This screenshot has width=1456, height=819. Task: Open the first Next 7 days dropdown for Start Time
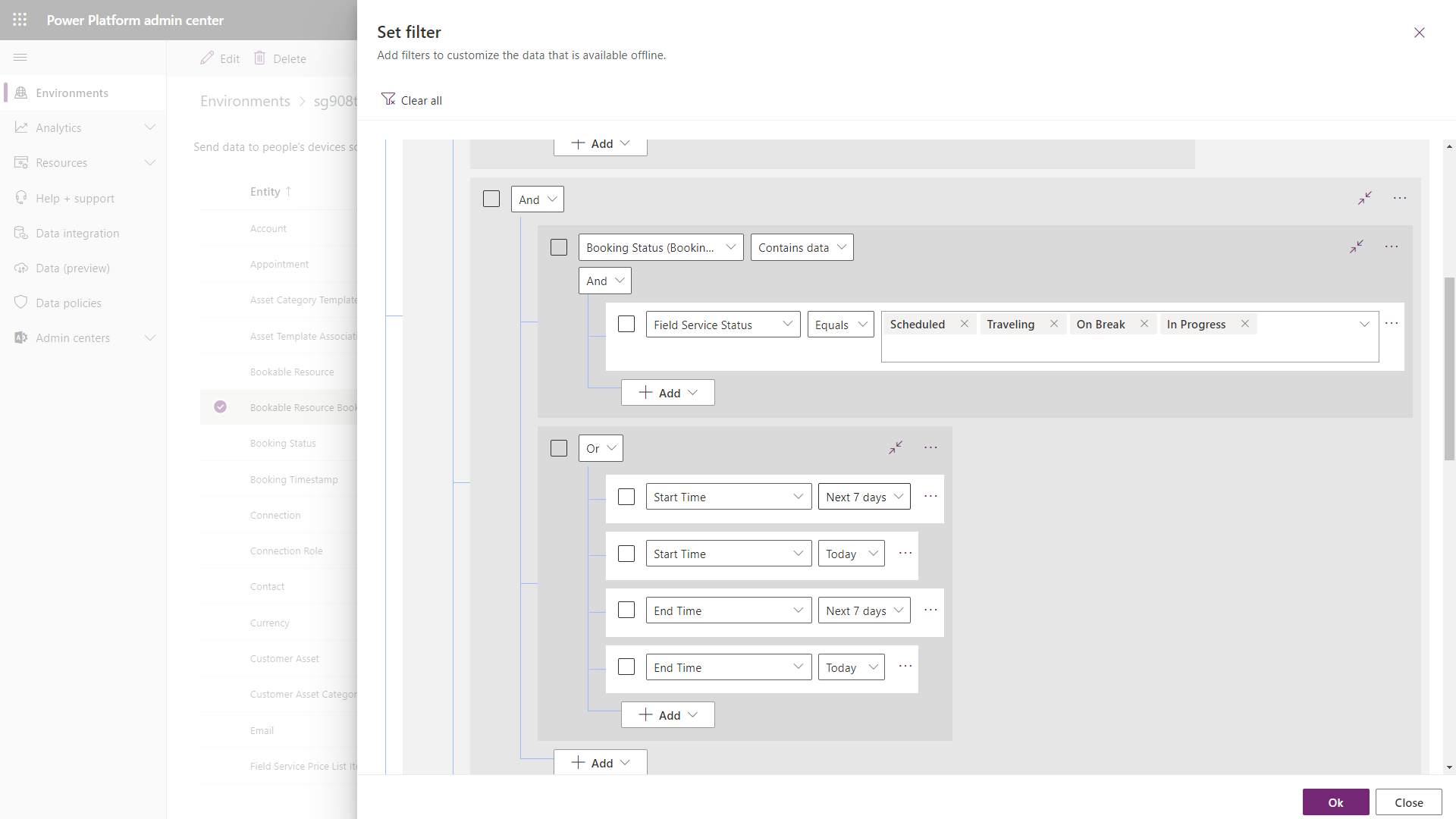coord(864,497)
